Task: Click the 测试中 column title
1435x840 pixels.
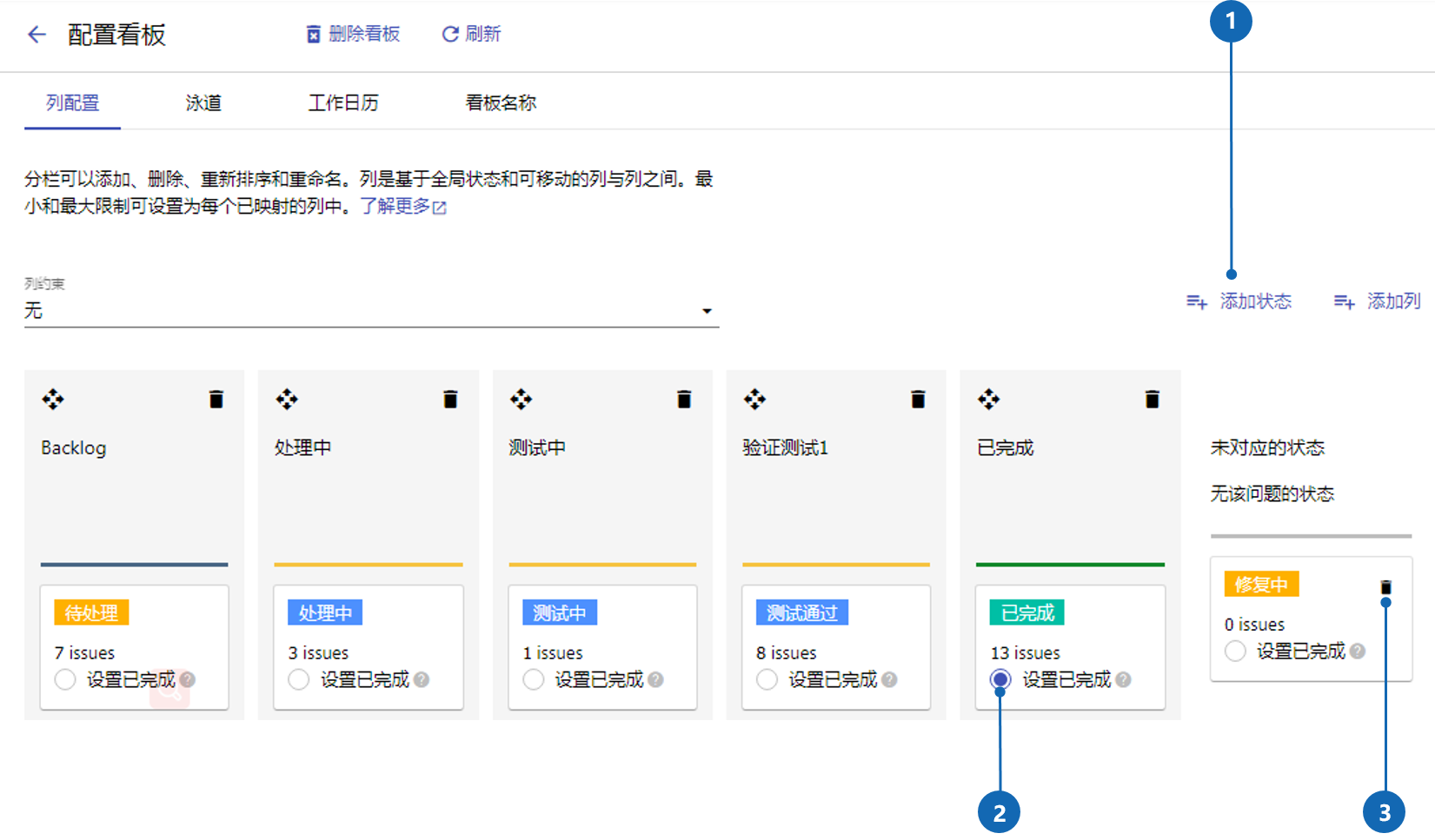Action: tap(537, 448)
